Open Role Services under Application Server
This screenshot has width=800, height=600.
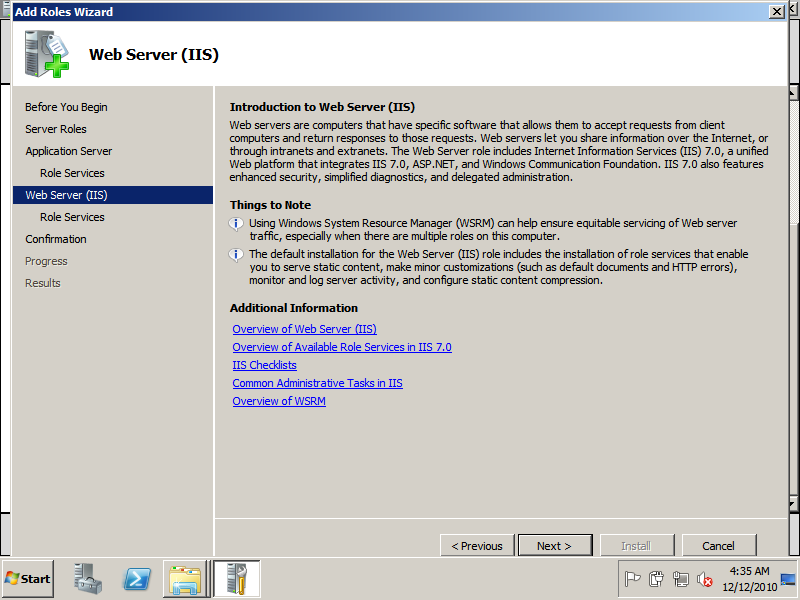(x=72, y=173)
